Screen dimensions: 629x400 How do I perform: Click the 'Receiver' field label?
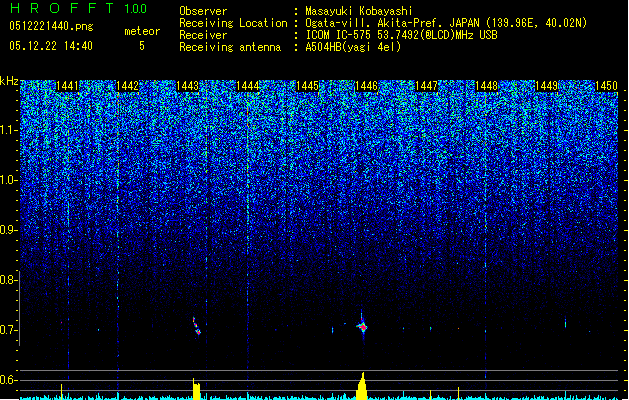(x=203, y=35)
